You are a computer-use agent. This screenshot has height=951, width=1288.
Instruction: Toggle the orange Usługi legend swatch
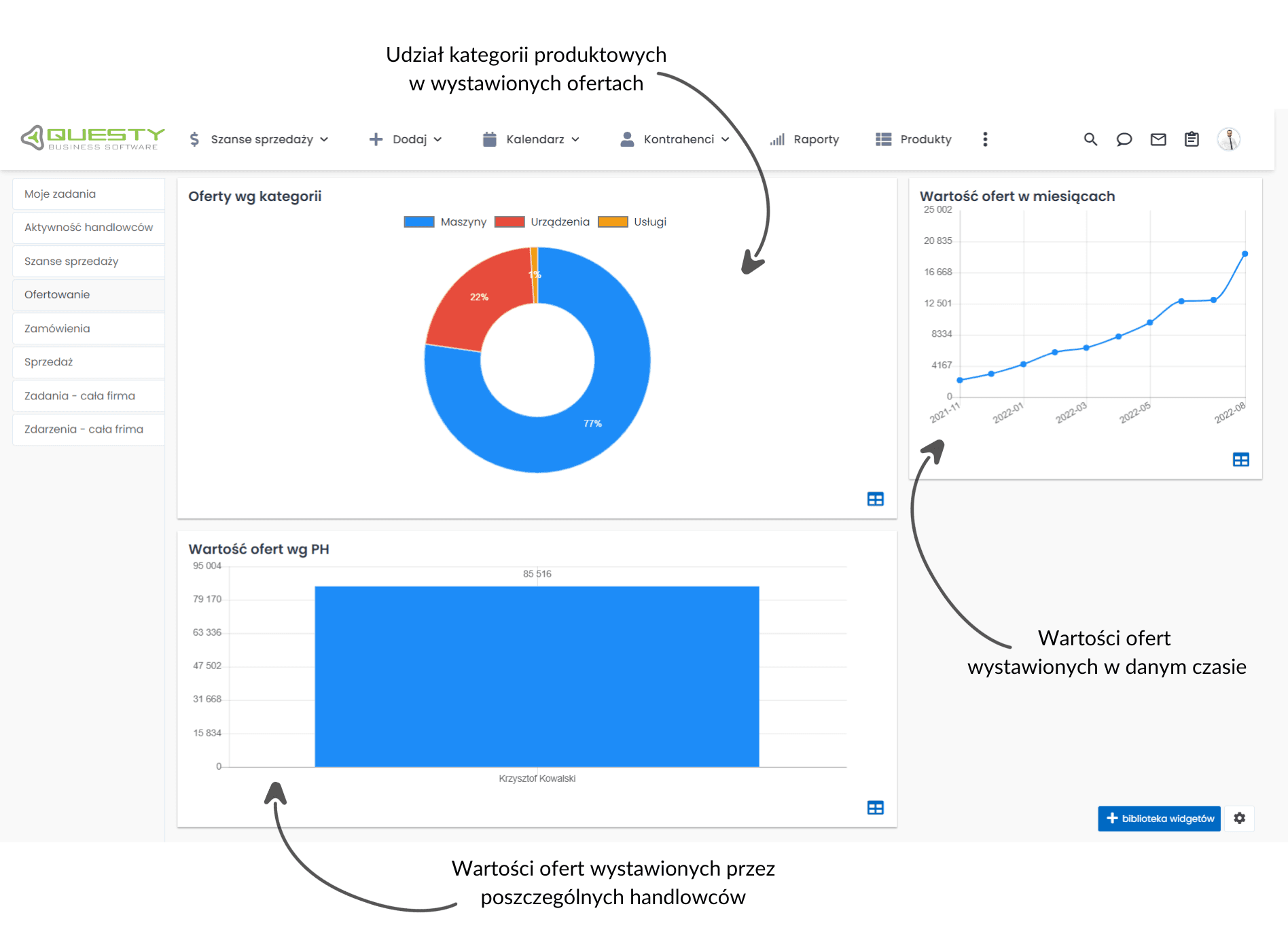click(613, 221)
